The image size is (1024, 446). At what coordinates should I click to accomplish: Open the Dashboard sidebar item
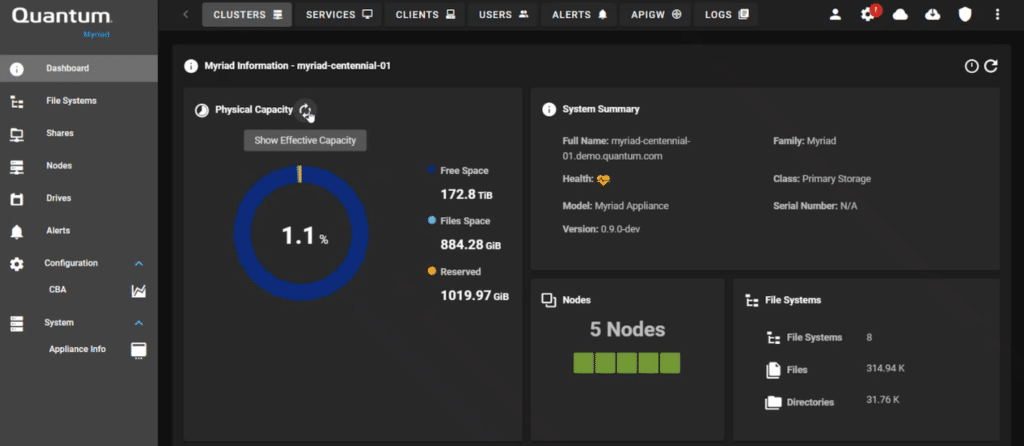[x=78, y=69]
